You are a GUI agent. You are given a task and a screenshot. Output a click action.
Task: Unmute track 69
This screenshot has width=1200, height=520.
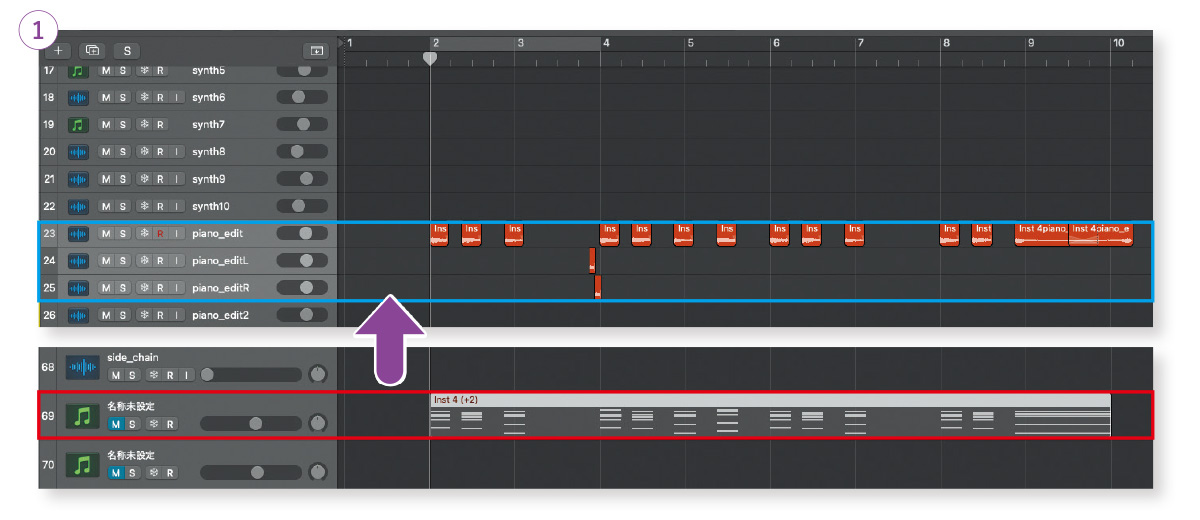(x=115, y=424)
